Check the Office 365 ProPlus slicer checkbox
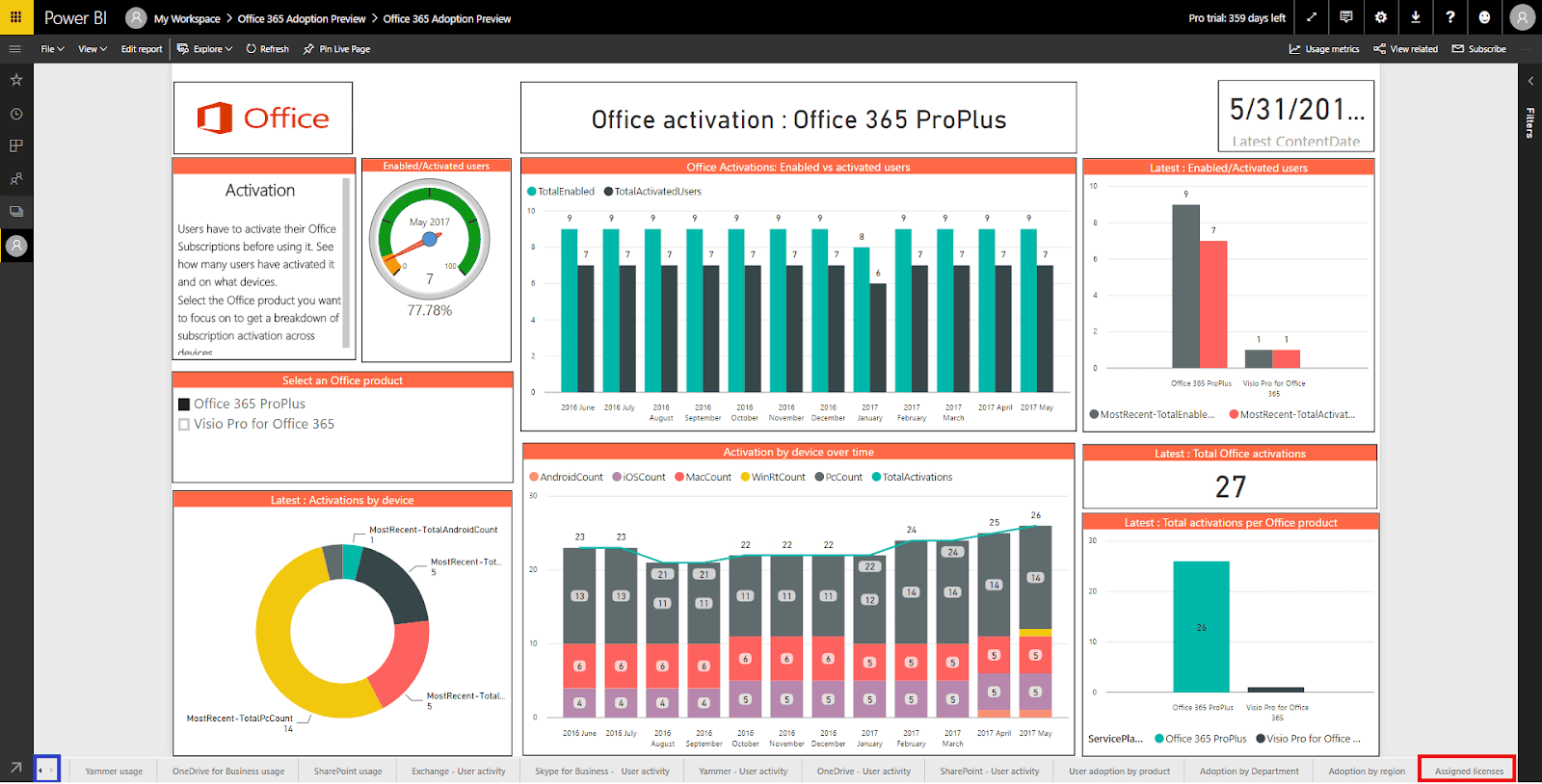1542x784 pixels. (184, 405)
